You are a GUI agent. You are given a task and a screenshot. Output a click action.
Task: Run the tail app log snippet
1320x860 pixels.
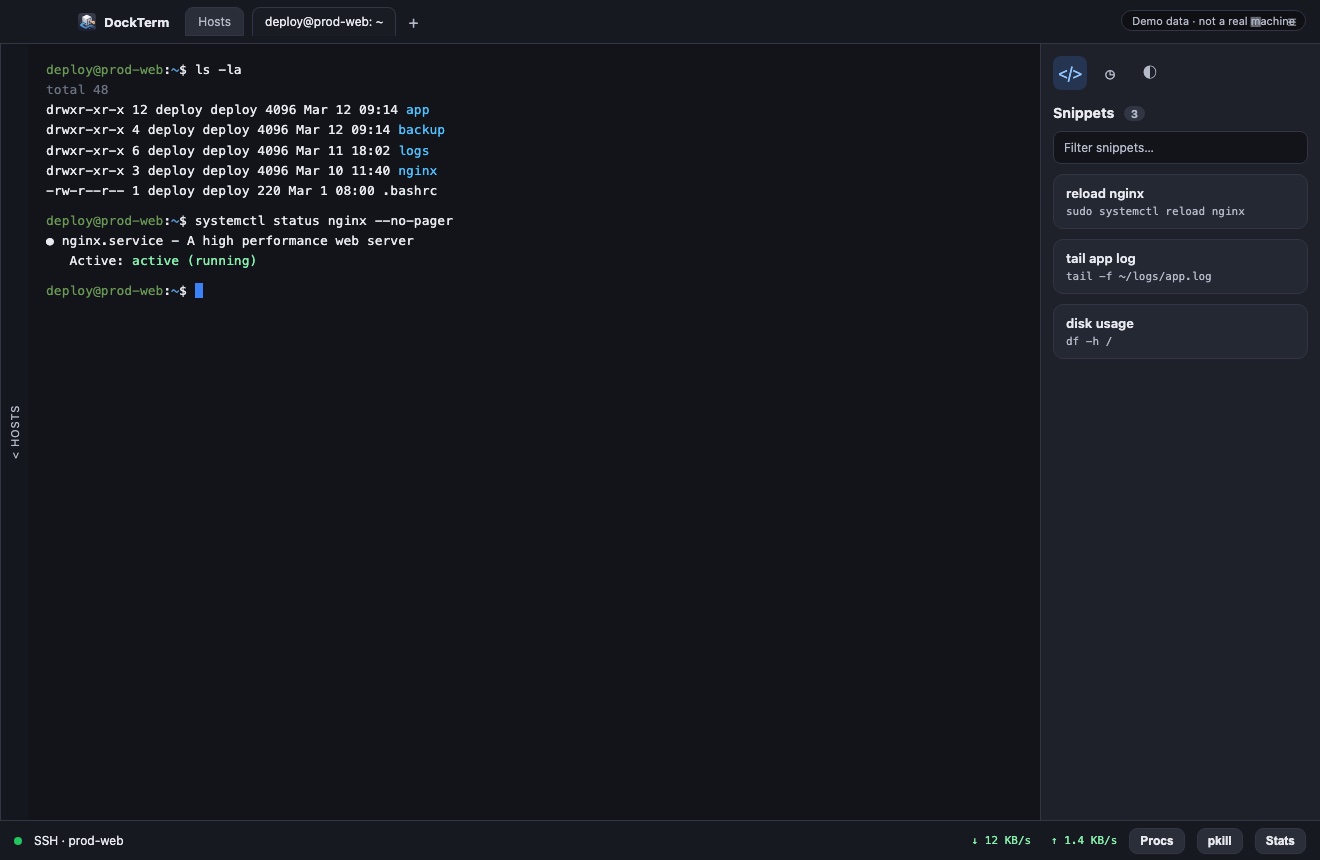(1180, 266)
